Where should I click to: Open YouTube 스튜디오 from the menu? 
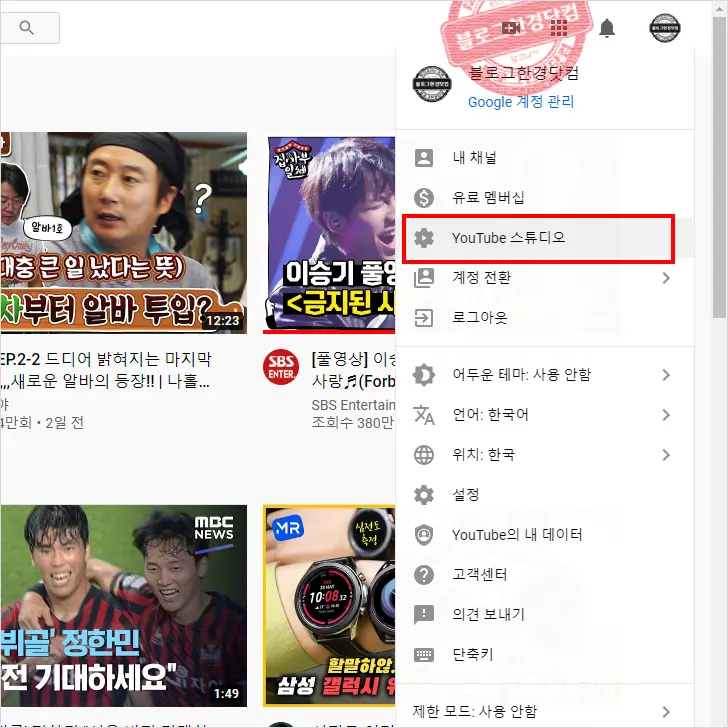point(545,238)
